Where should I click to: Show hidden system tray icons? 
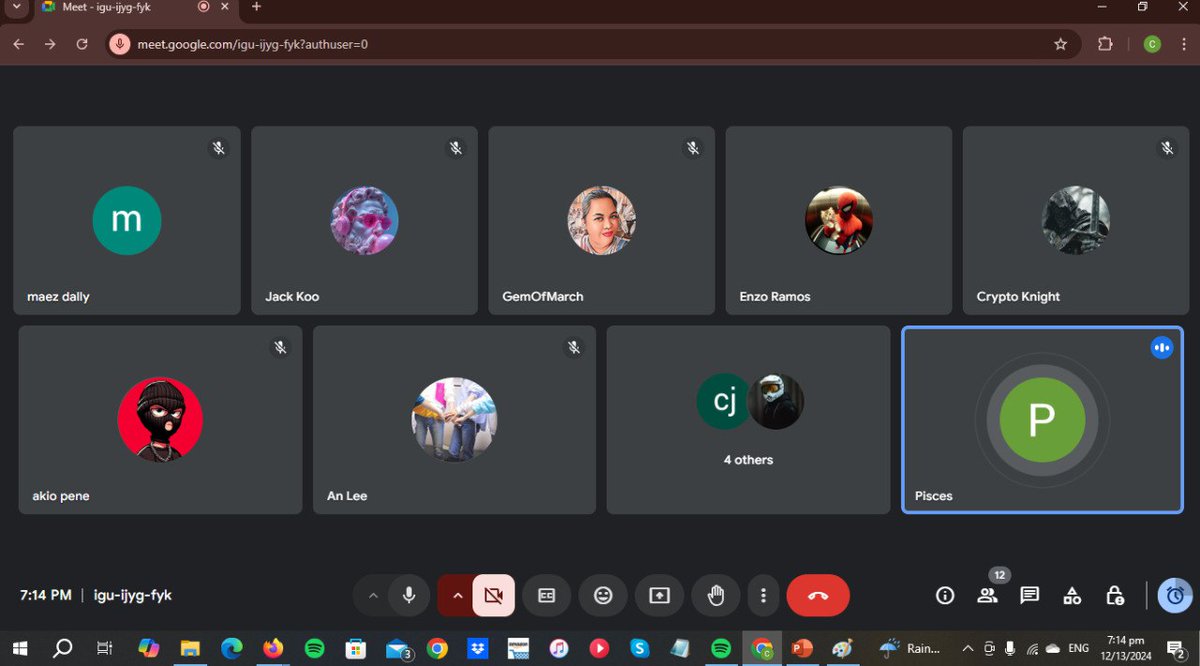coord(968,648)
